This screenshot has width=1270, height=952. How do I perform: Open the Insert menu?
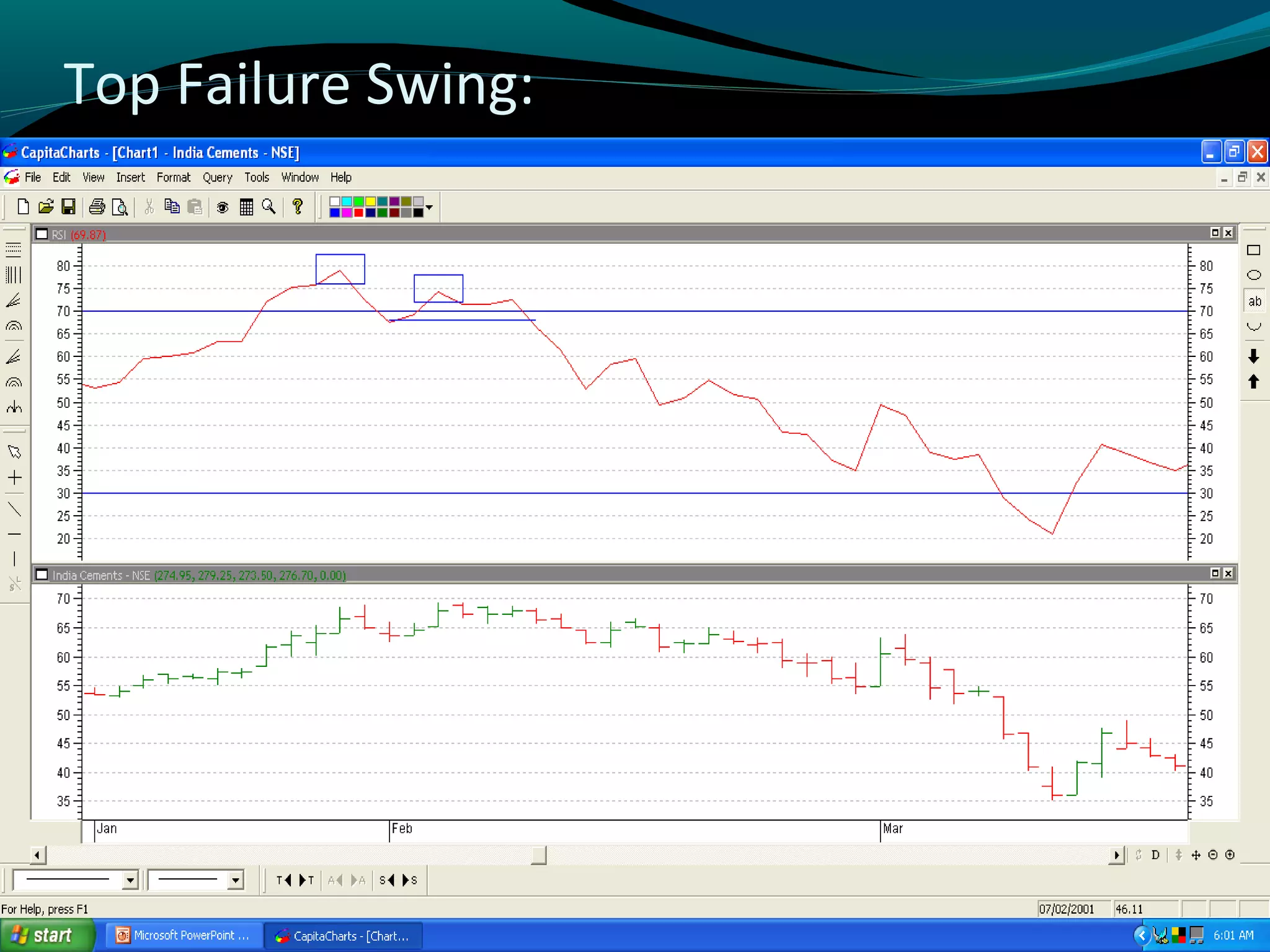130,177
